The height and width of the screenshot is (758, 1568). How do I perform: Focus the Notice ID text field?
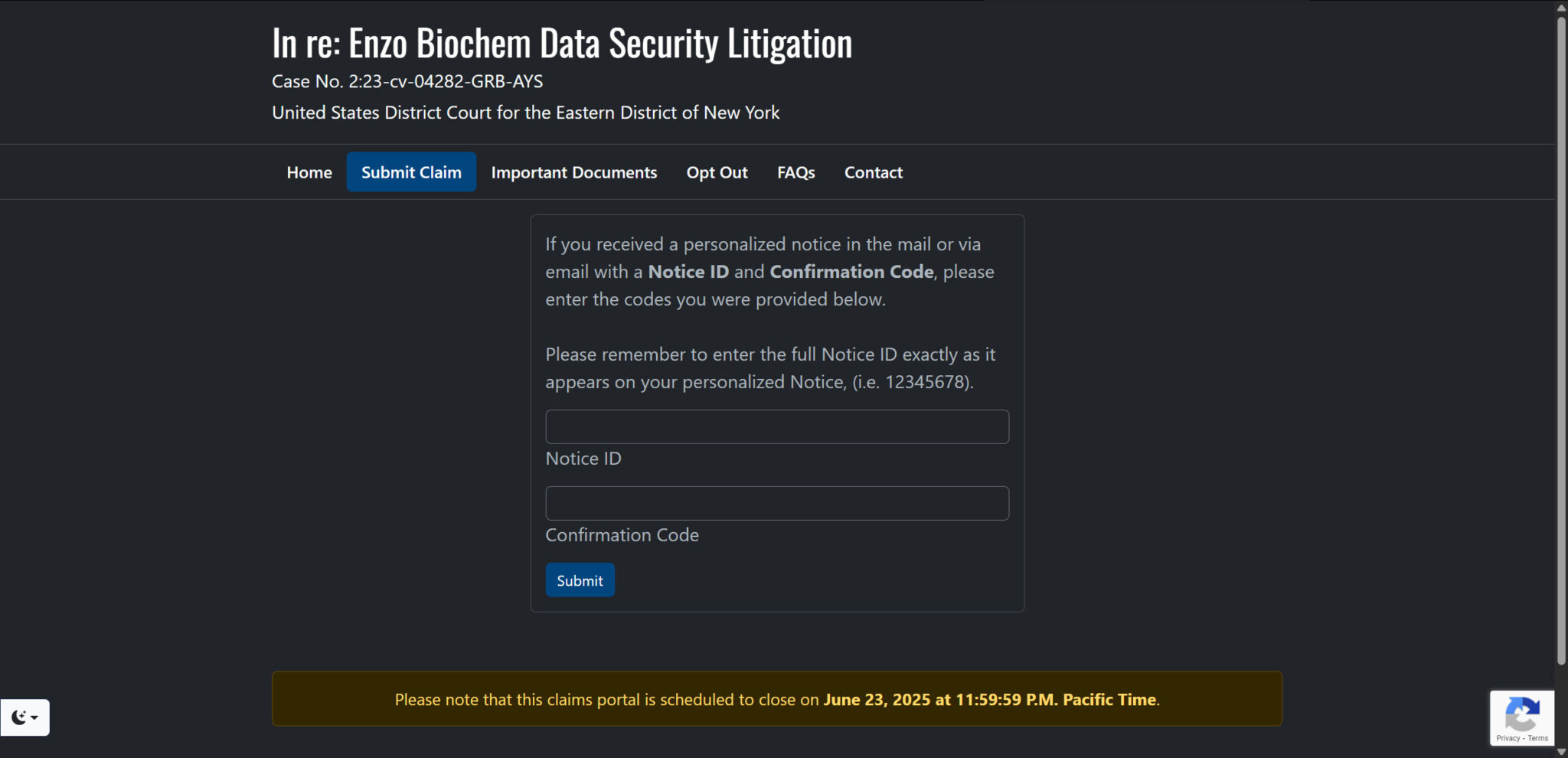[x=777, y=426]
